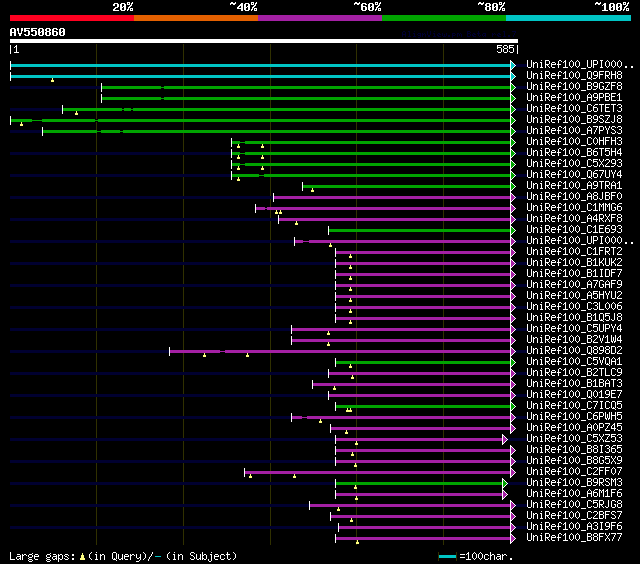
Task: Click the UniRef100_B2V1W4 label
Action: pyautogui.click(x=574, y=340)
